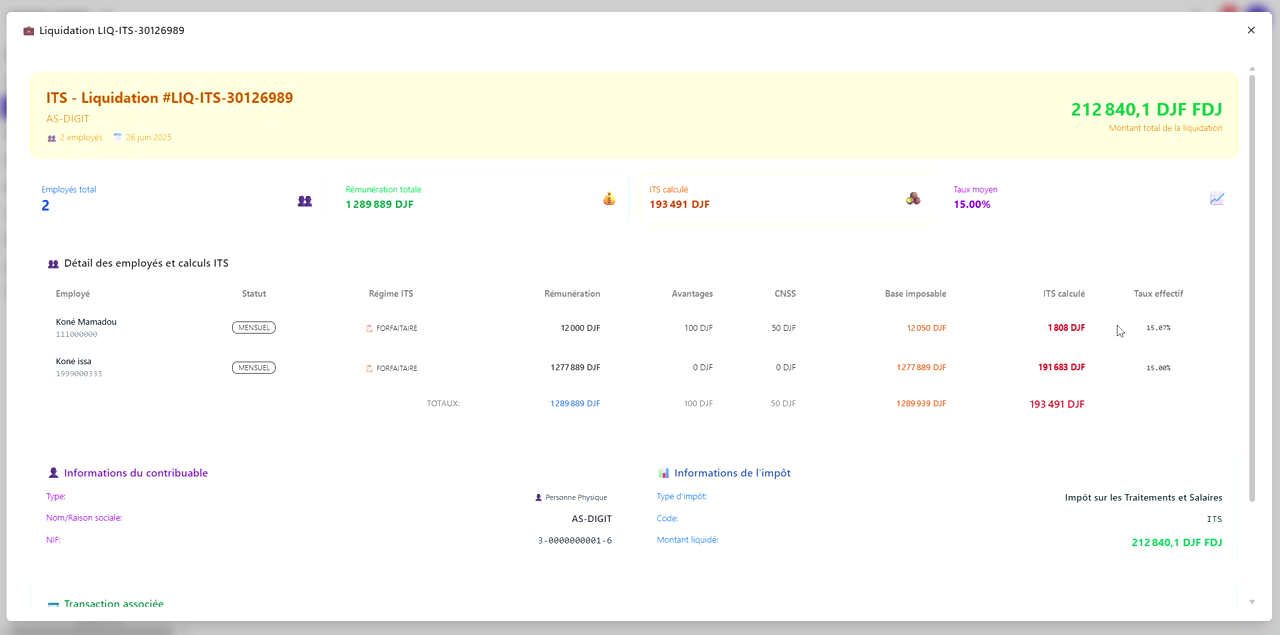
Task: Click the 'Taux effectif' column header
Action: tap(1158, 294)
